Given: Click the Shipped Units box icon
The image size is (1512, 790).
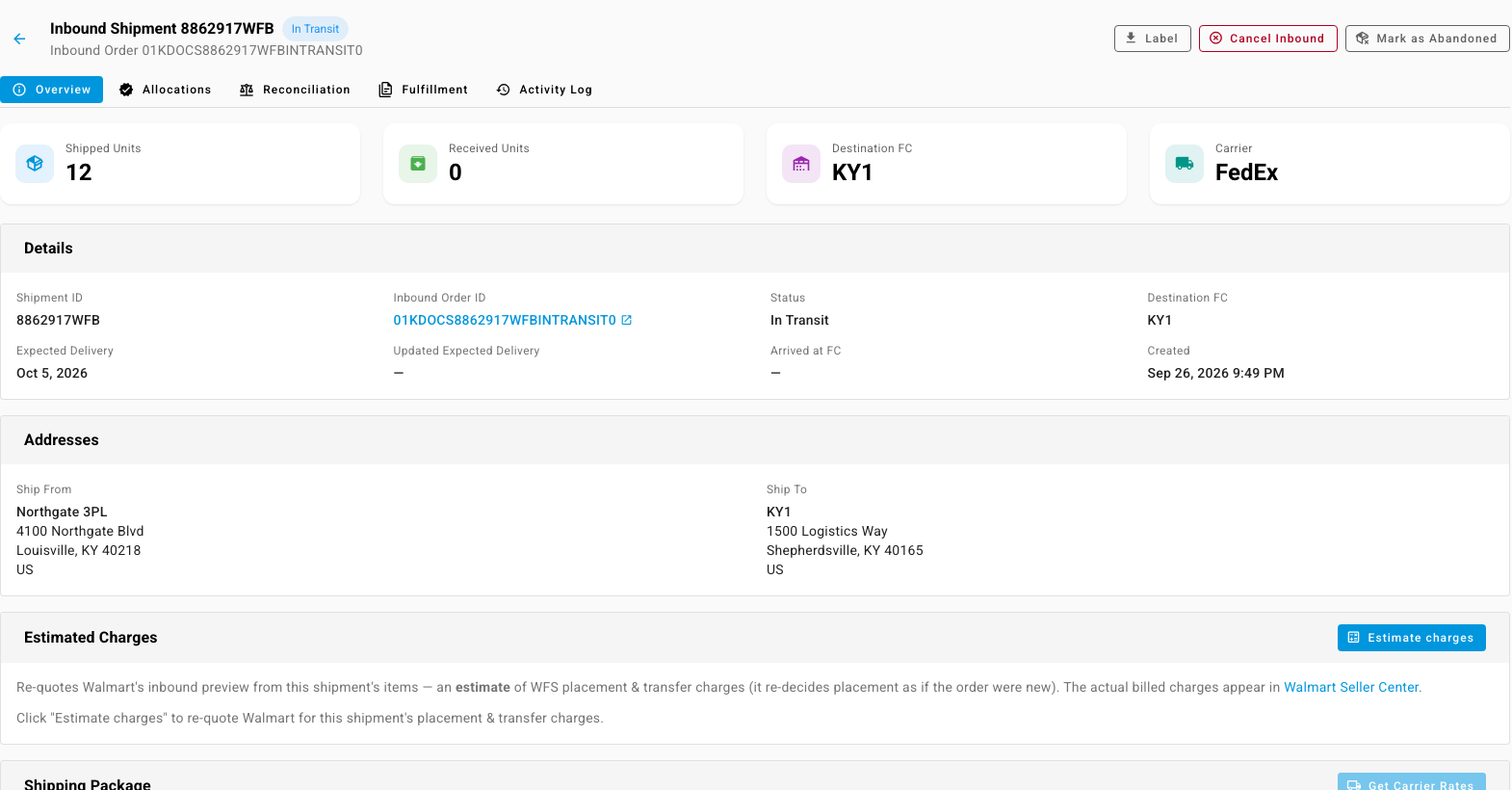Looking at the screenshot, I should (x=35, y=164).
